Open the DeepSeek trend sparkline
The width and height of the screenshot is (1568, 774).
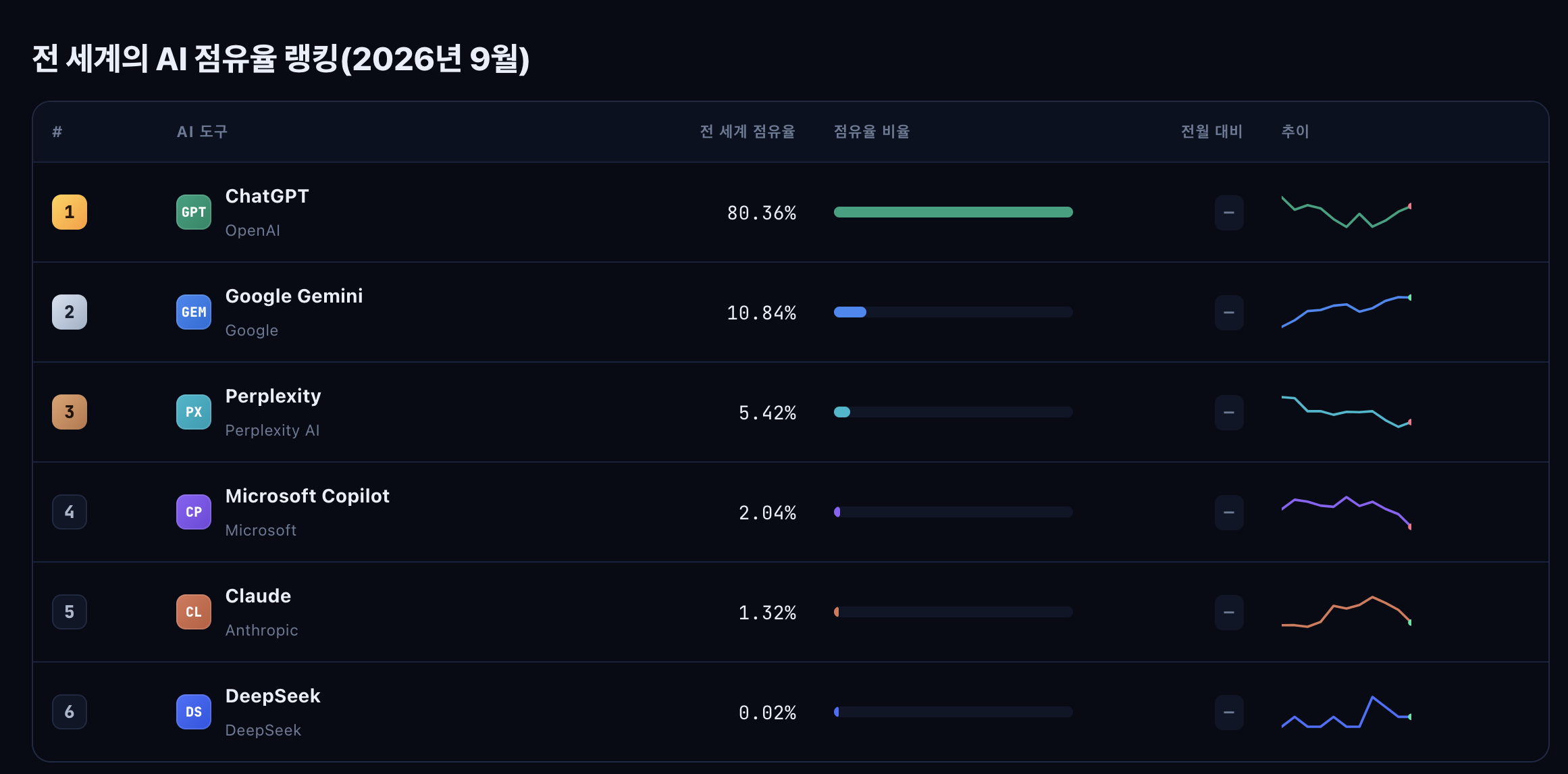(x=1347, y=712)
